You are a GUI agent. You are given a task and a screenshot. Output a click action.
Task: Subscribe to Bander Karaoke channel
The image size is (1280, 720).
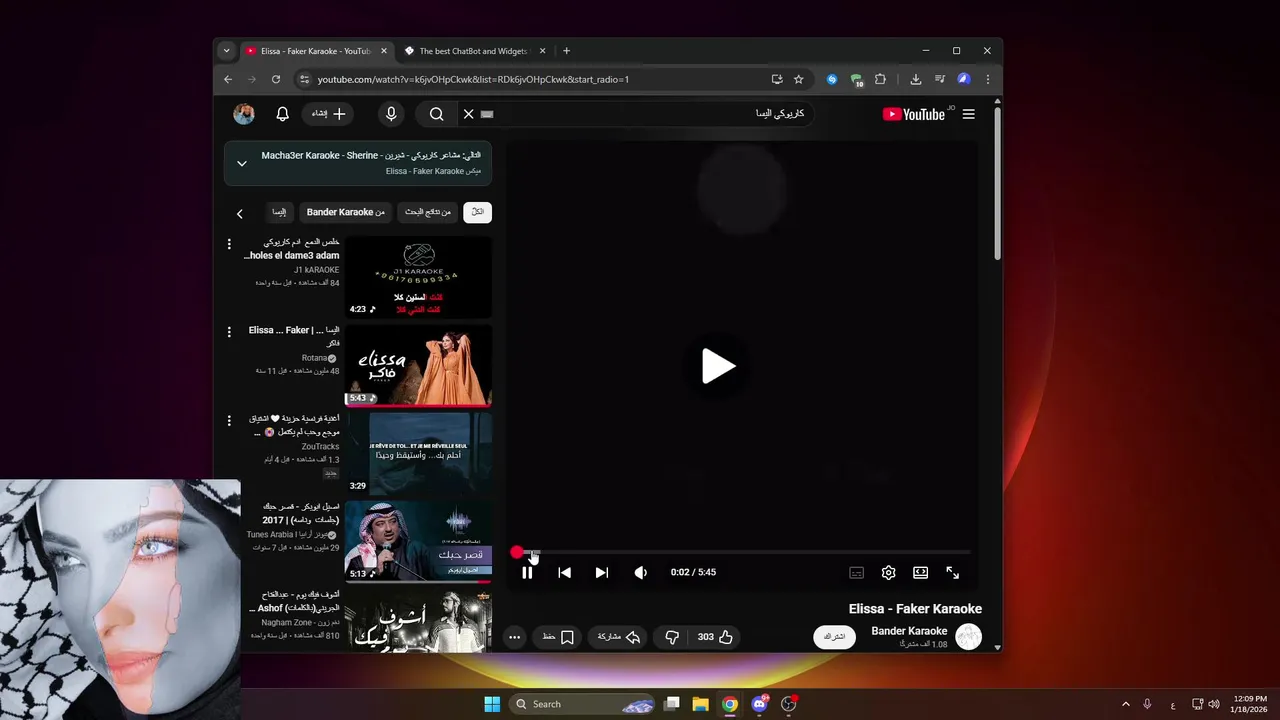click(x=834, y=637)
